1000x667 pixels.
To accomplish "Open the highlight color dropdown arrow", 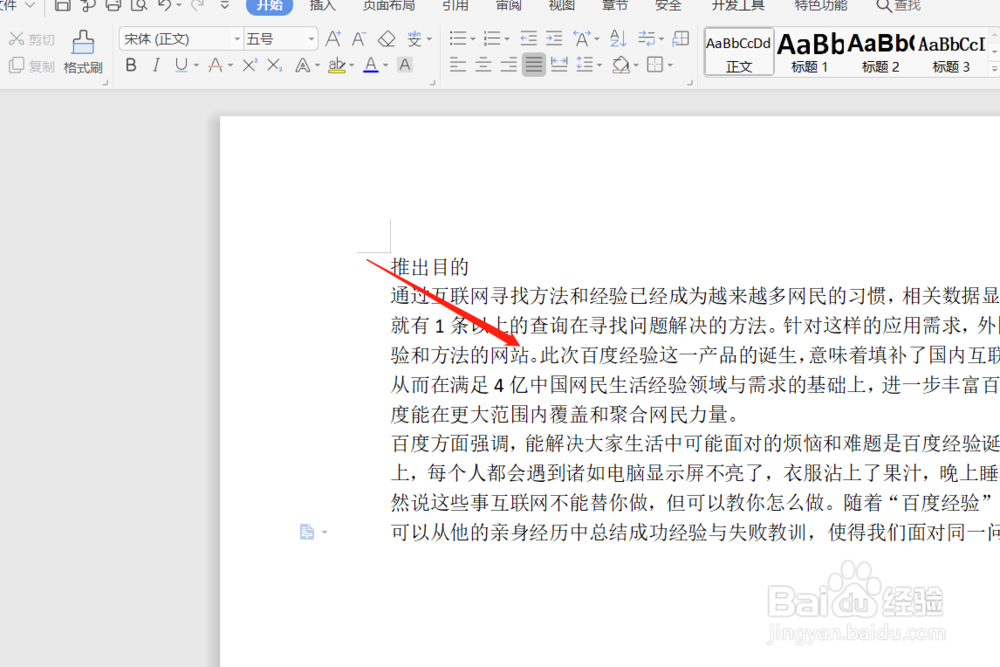I will 351,66.
